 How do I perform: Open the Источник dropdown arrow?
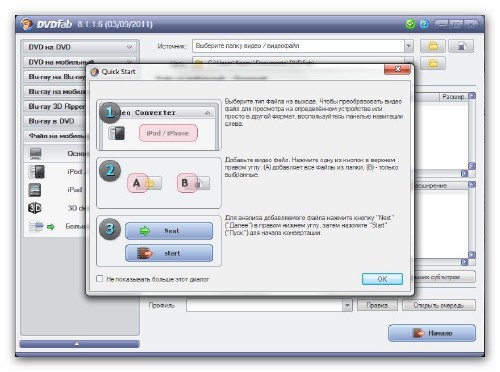click(409, 46)
